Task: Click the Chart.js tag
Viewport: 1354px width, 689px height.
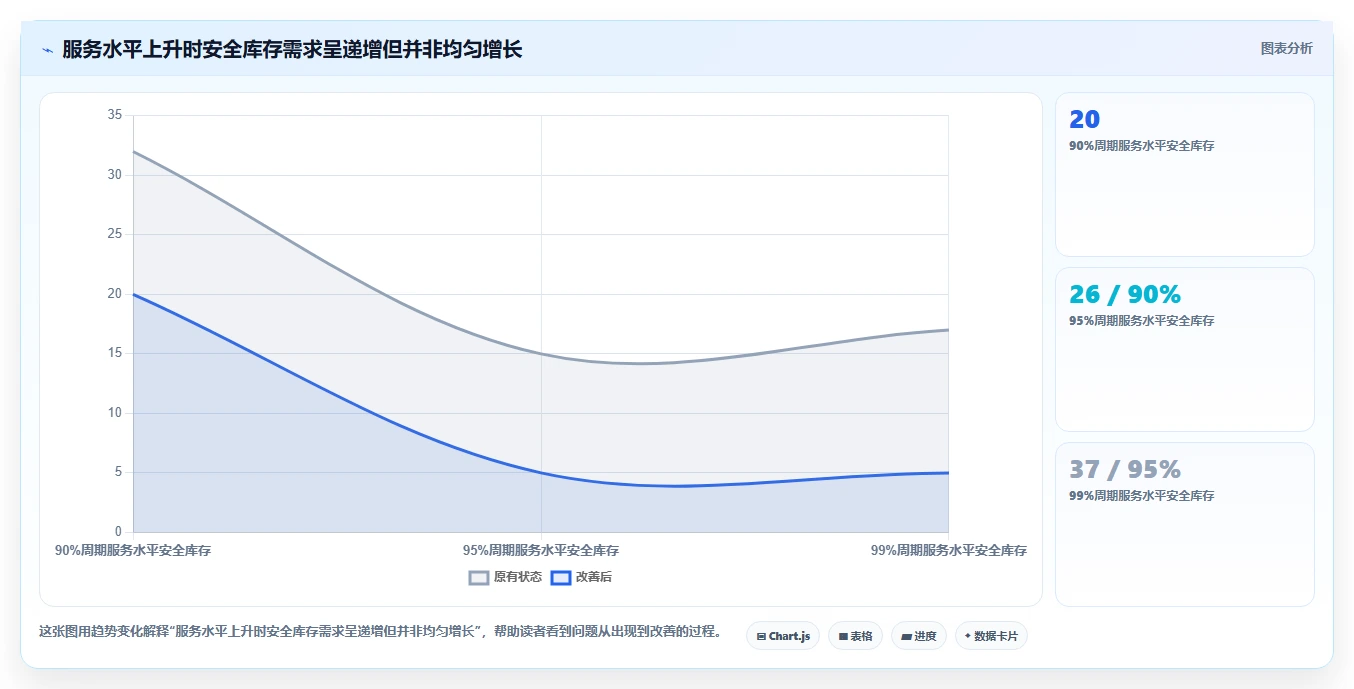Action: (783, 636)
